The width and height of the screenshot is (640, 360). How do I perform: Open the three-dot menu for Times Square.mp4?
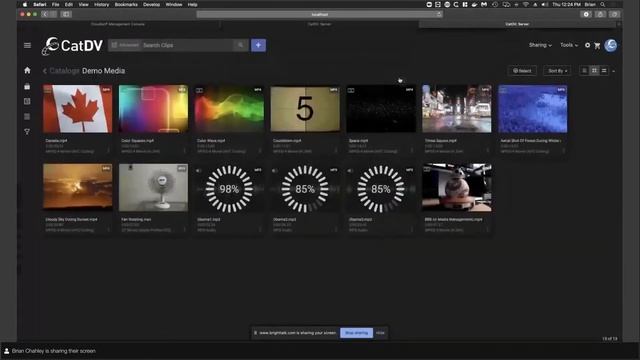point(487,151)
